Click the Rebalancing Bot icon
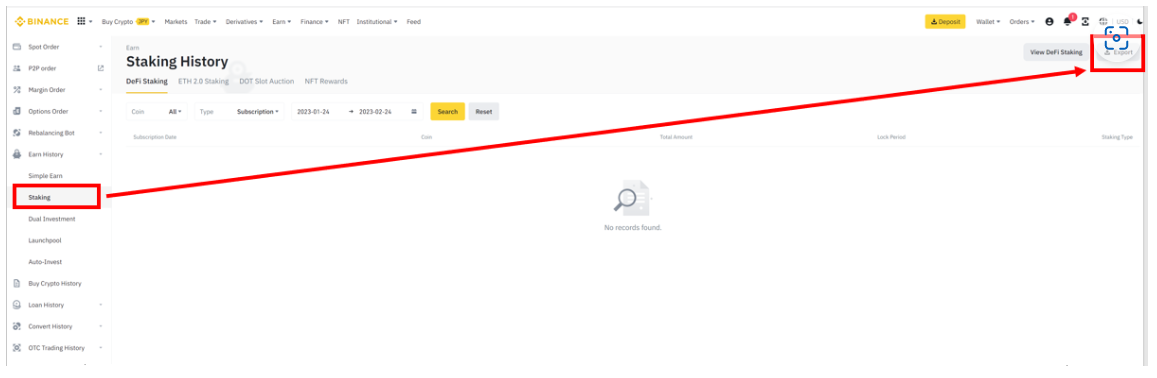 16,133
